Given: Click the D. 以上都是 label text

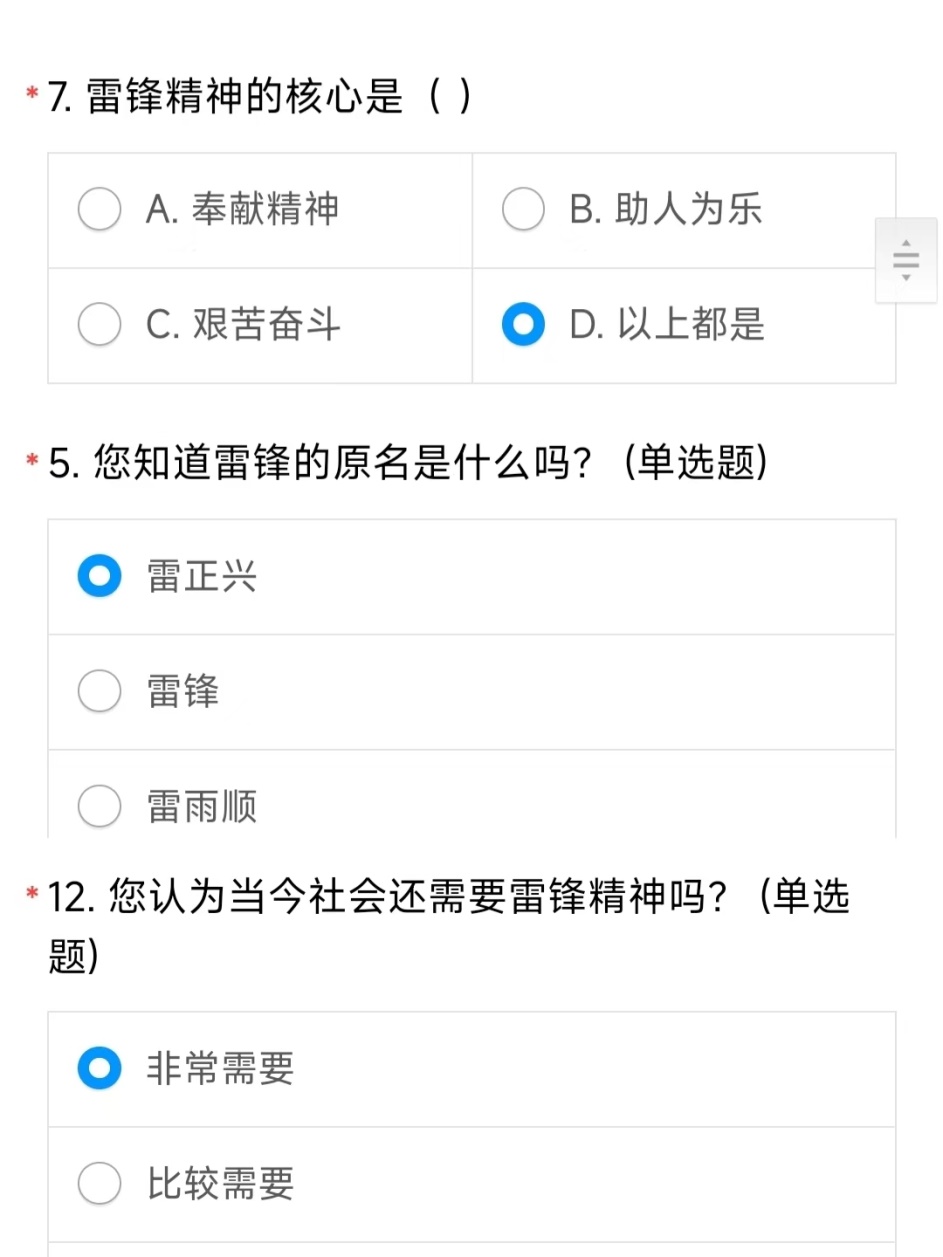Looking at the screenshot, I should point(667,325).
